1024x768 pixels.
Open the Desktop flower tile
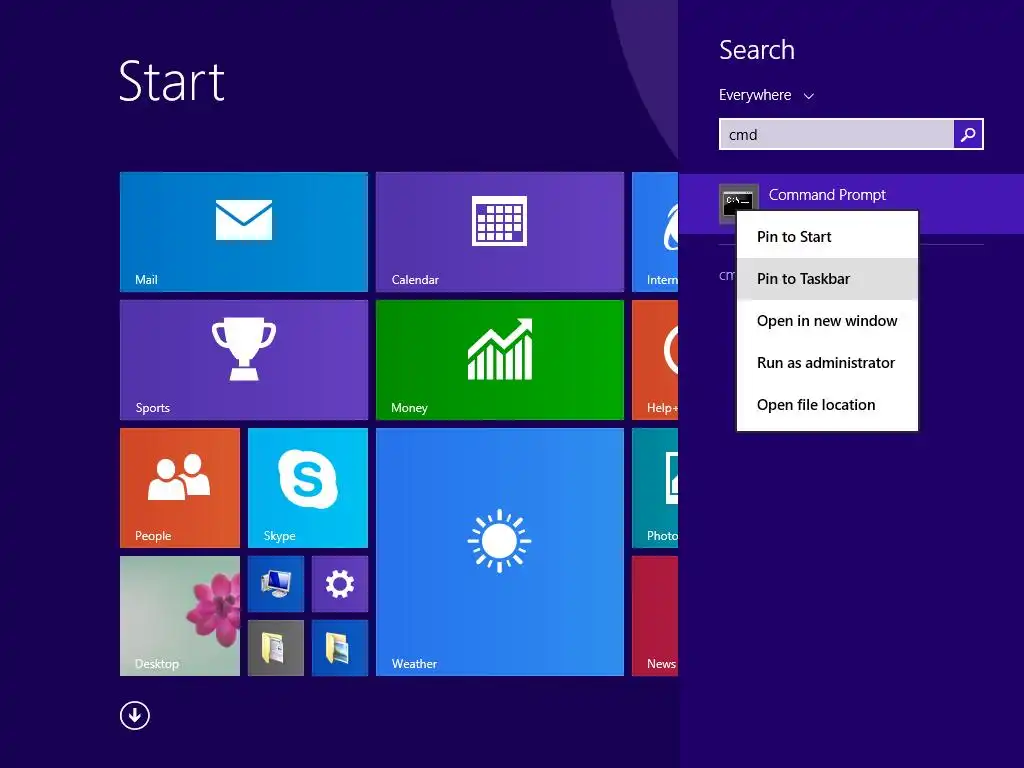(180, 616)
